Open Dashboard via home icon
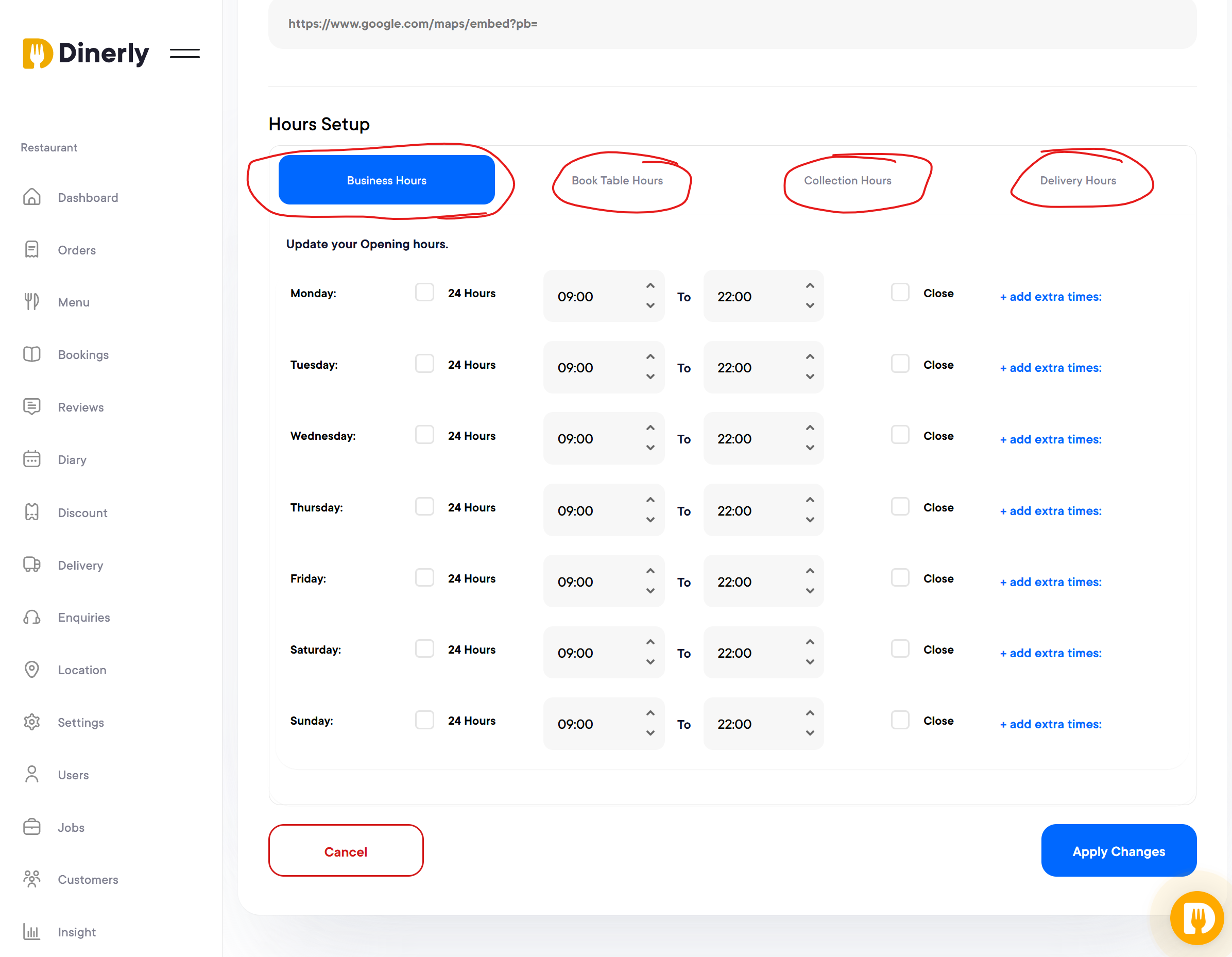The image size is (1232, 957). coord(31,197)
